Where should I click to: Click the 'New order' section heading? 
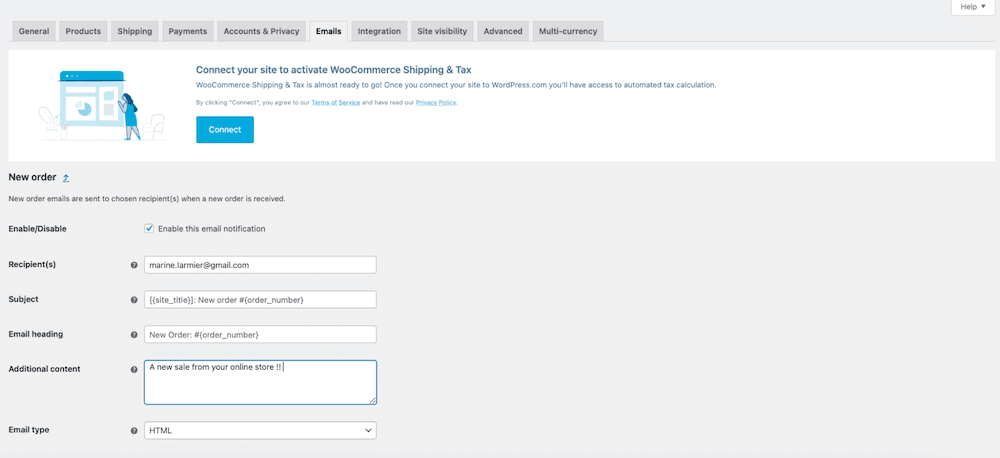tap(32, 177)
